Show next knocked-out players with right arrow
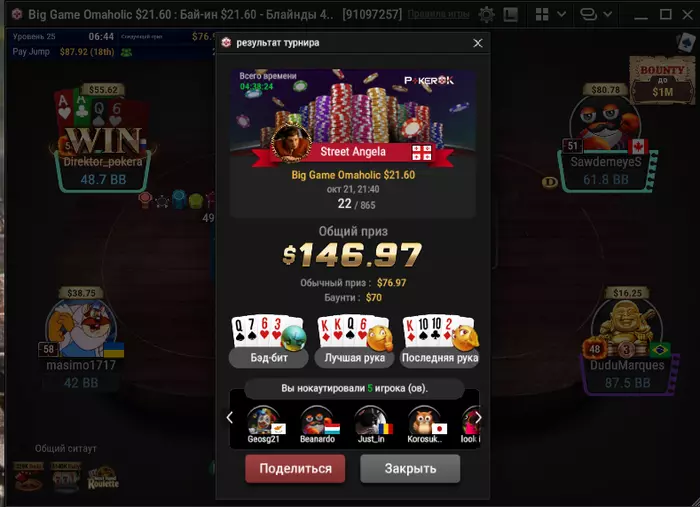The height and width of the screenshot is (507, 700). 478,418
